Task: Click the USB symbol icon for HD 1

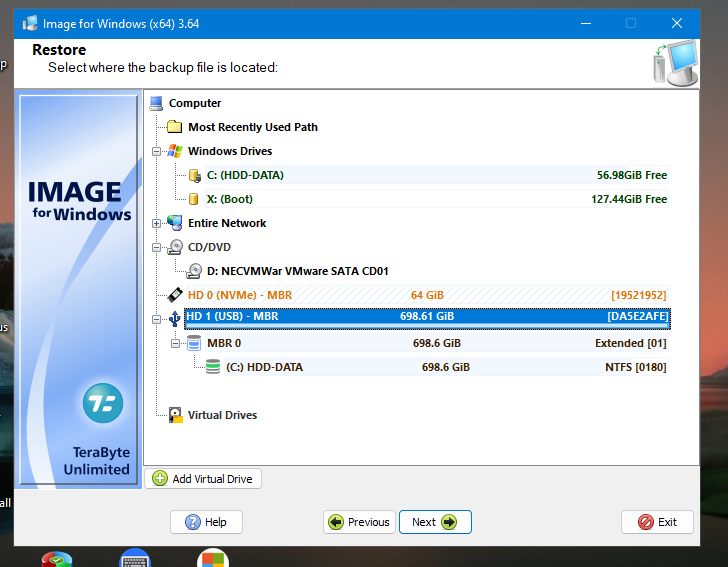Action: coord(175,319)
